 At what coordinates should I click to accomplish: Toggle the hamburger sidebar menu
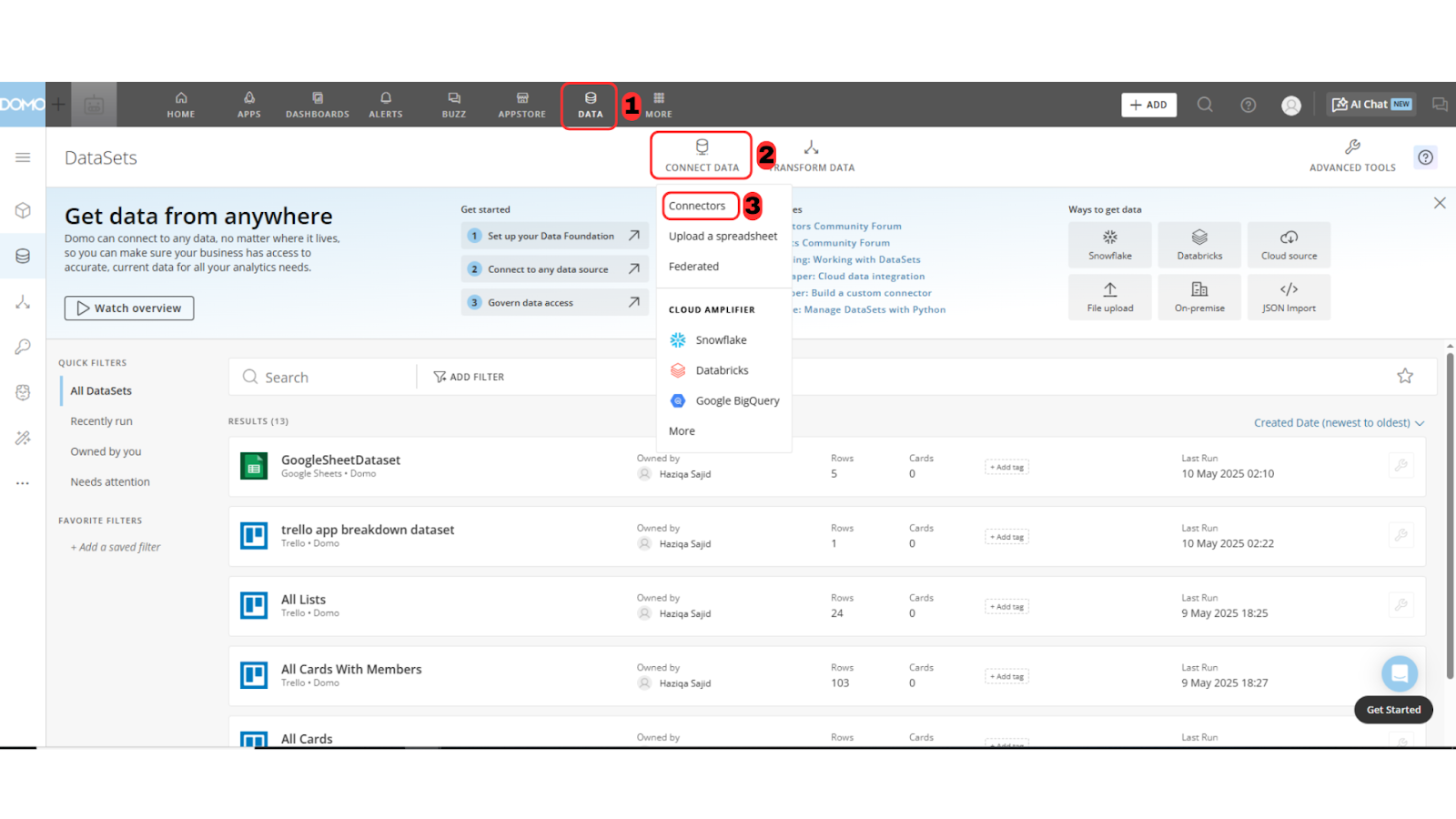[x=23, y=157]
